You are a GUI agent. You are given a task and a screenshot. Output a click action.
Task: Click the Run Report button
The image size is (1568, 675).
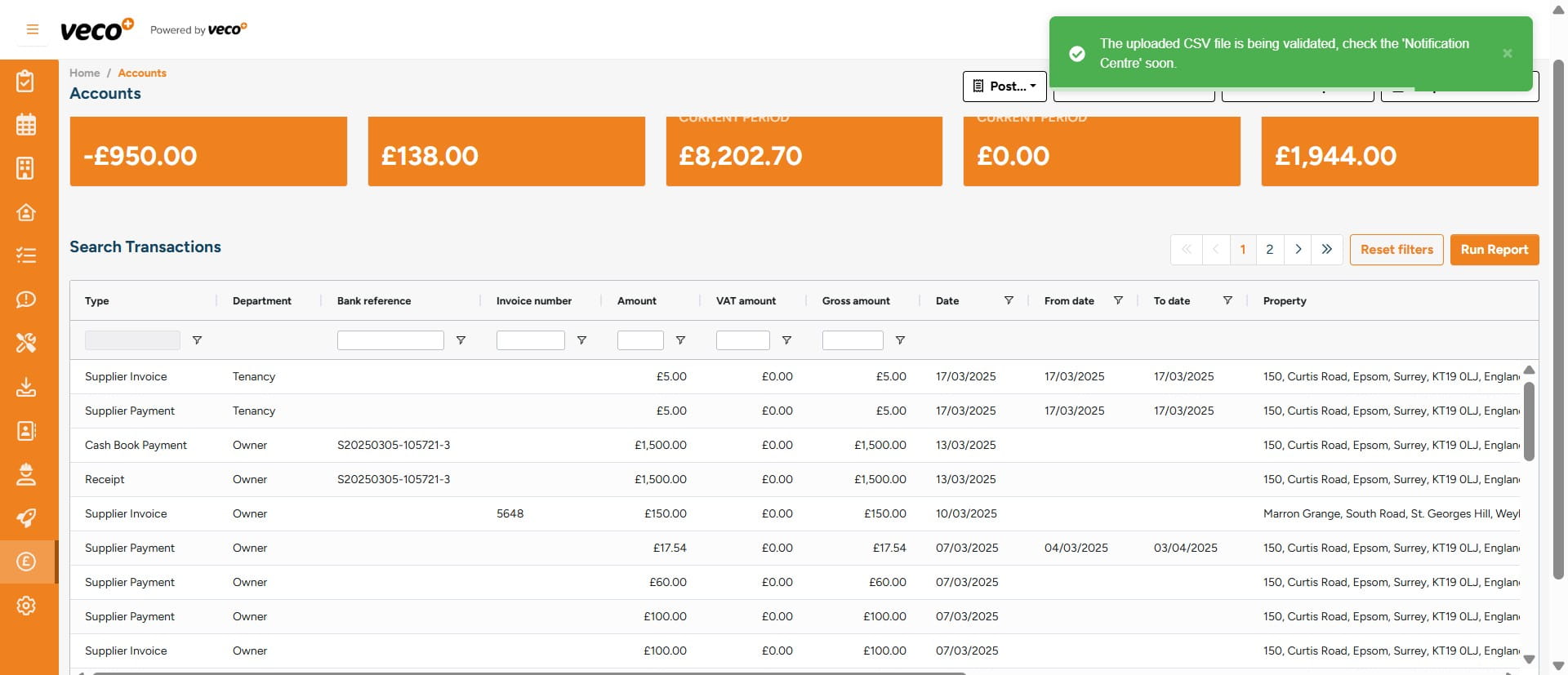coord(1494,250)
